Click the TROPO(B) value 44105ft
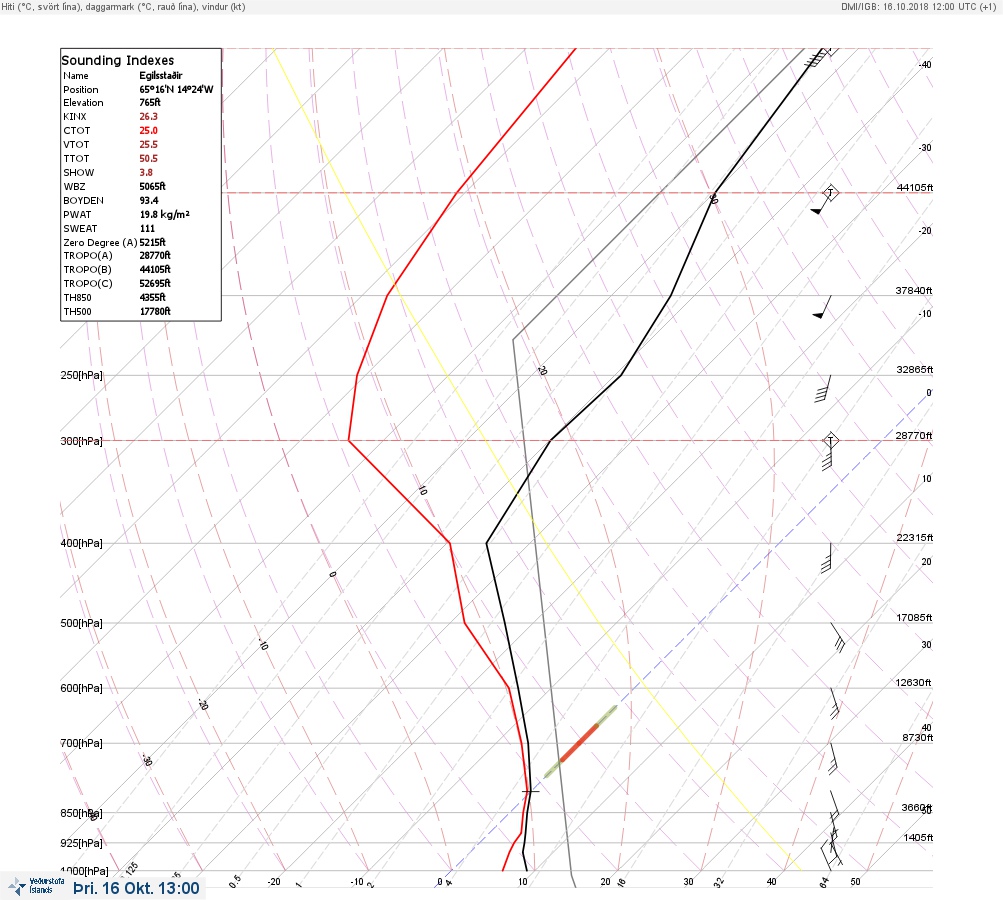Screen dimensions: 1003x900 [x=155, y=269]
